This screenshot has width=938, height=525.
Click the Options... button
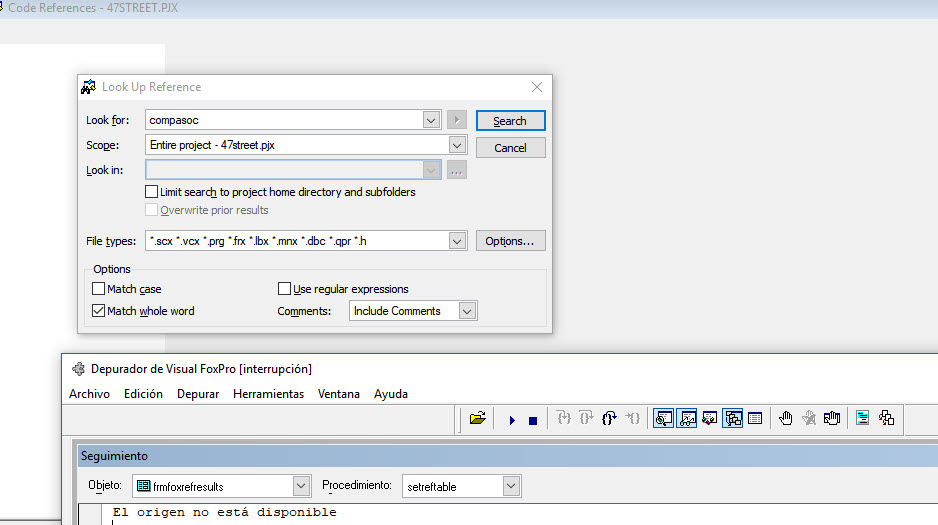[x=510, y=241]
